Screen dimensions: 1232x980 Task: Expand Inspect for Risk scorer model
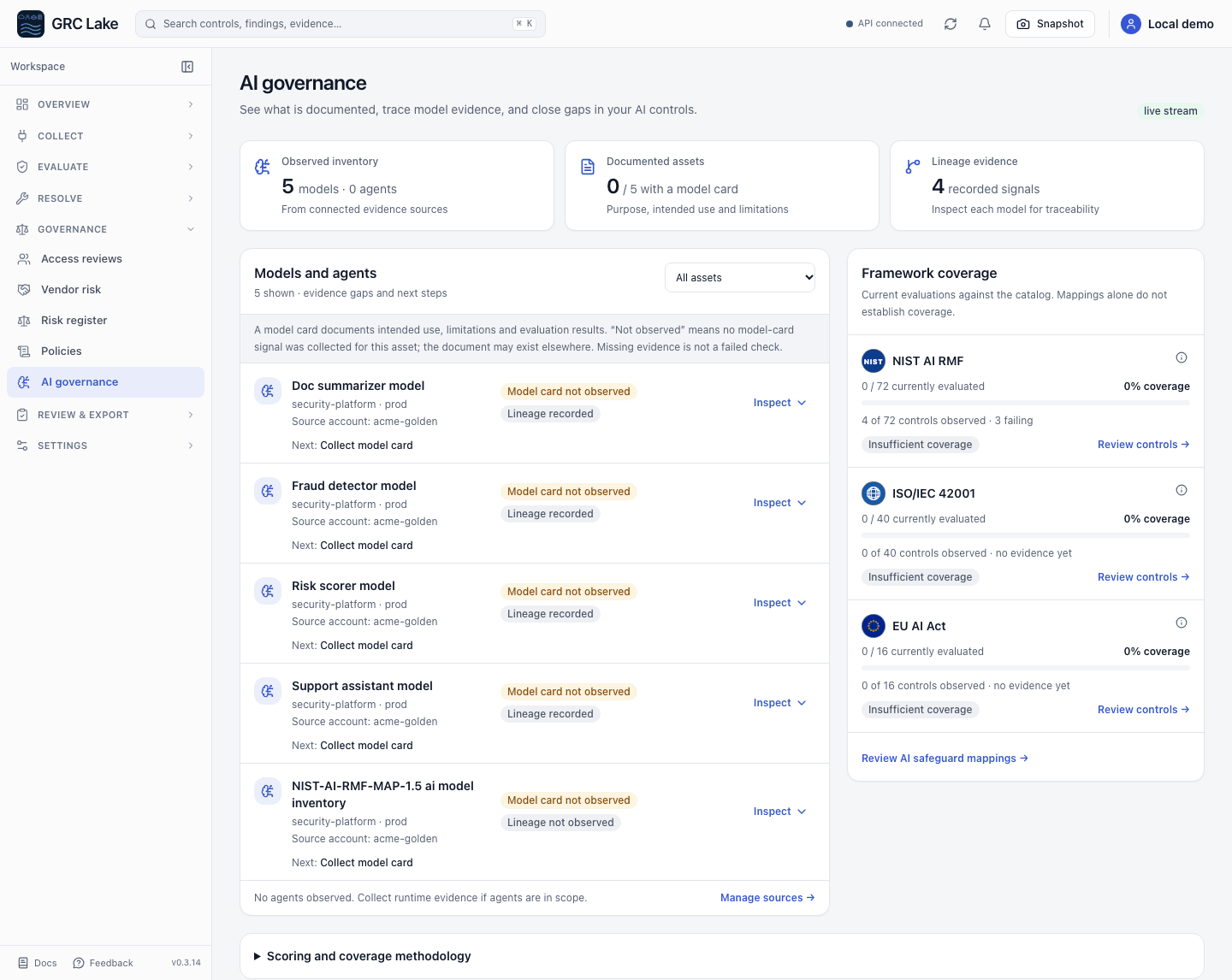(x=779, y=603)
